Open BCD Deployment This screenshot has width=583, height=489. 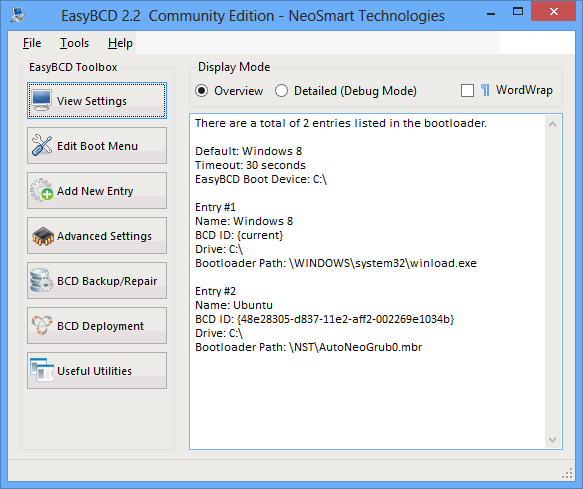97,326
